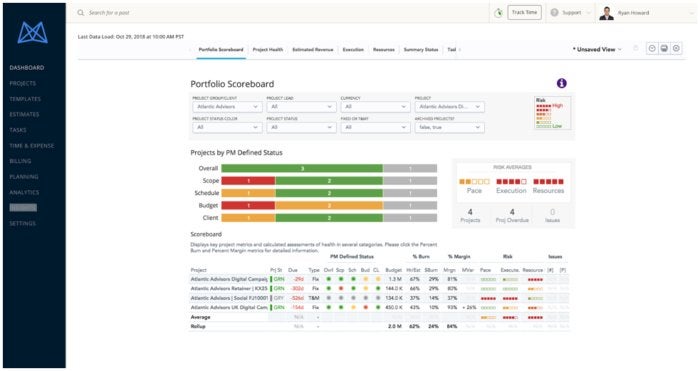Click the faded lock icon beside Unsaved View
Screen dimensions: 700x371
[636, 48]
